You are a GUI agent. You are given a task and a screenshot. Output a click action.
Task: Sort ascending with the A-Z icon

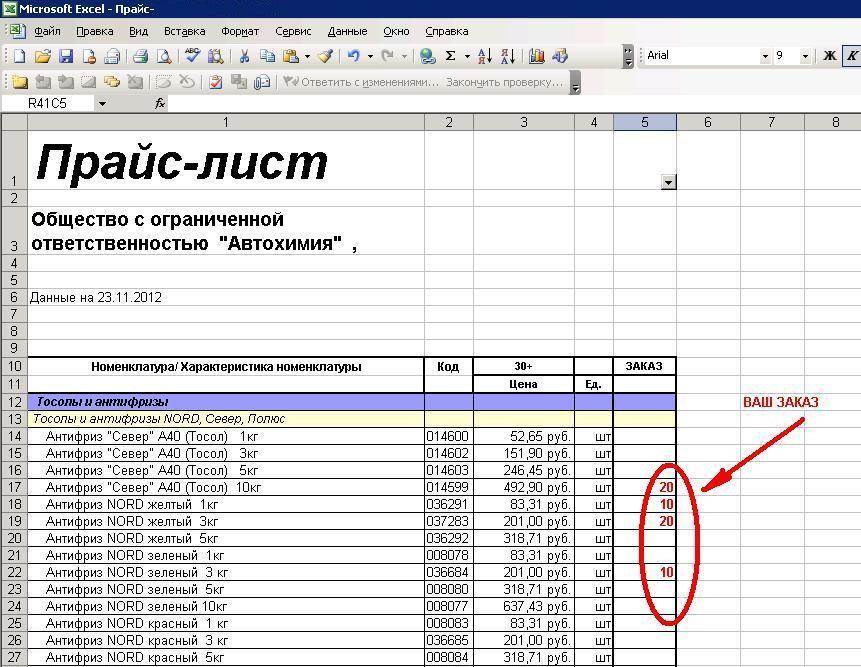[x=484, y=56]
